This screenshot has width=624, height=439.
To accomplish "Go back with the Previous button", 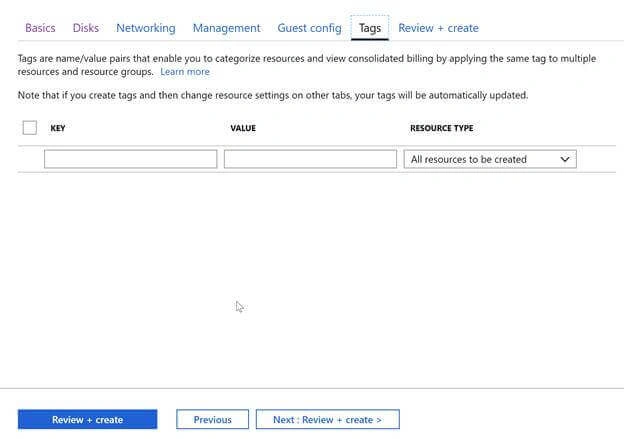I will pyautogui.click(x=213, y=419).
